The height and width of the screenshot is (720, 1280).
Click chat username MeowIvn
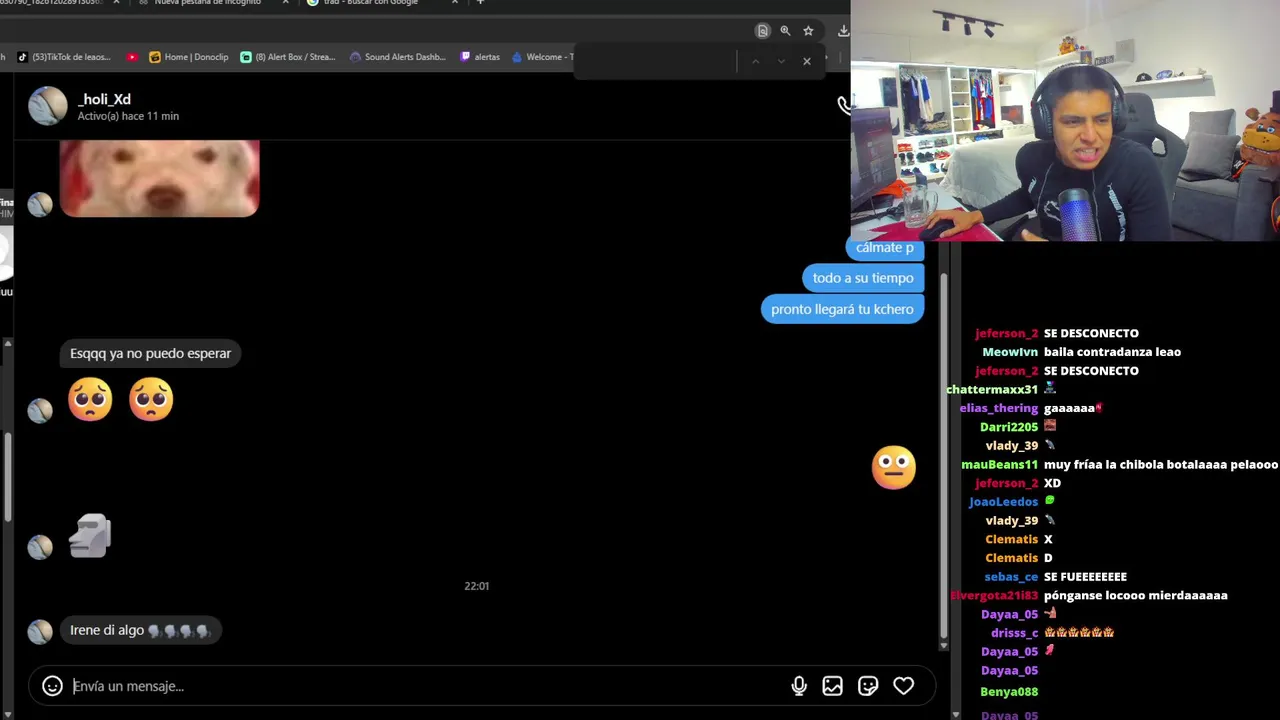coord(1010,352)
